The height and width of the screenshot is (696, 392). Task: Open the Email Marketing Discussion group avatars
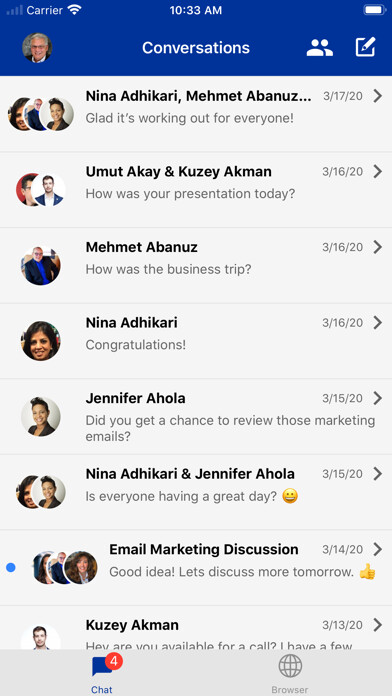[65, 567]
